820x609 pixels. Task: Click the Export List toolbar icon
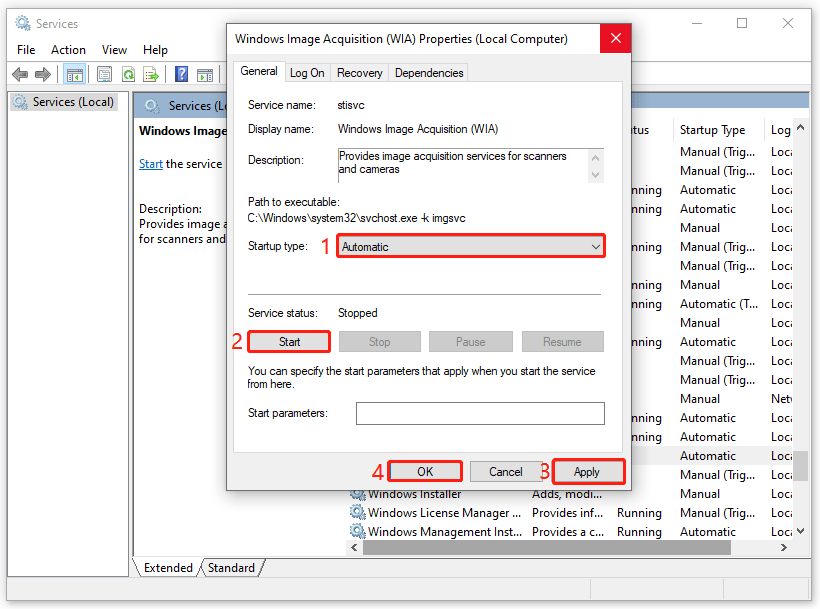151,74
